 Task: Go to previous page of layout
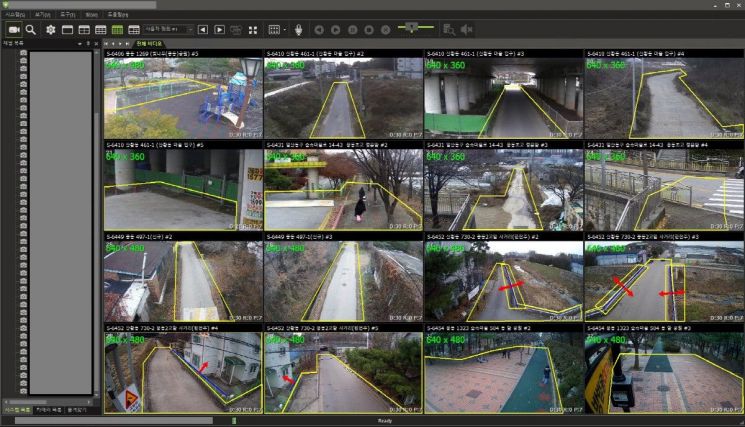[x=204, y=30]
